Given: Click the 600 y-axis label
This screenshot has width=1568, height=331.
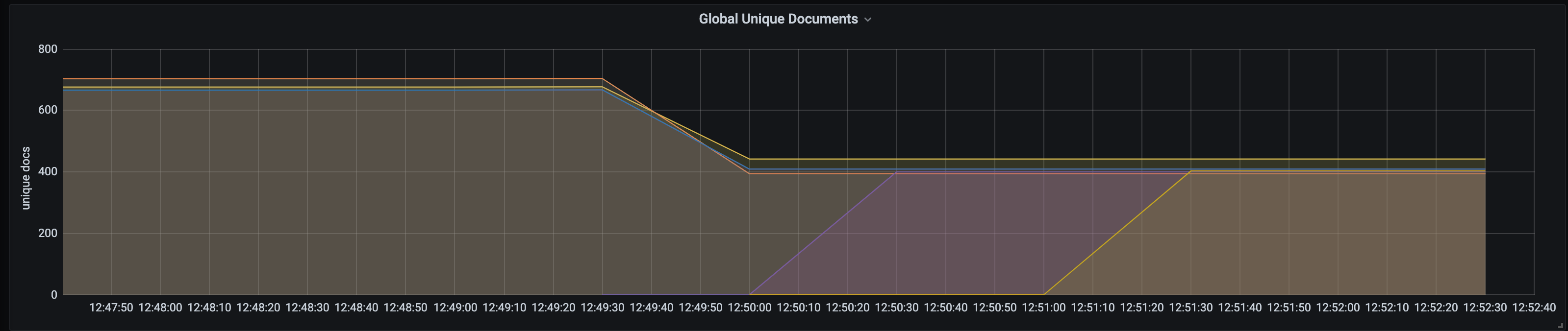Looking at the screenshot, I should coord(48,110).
